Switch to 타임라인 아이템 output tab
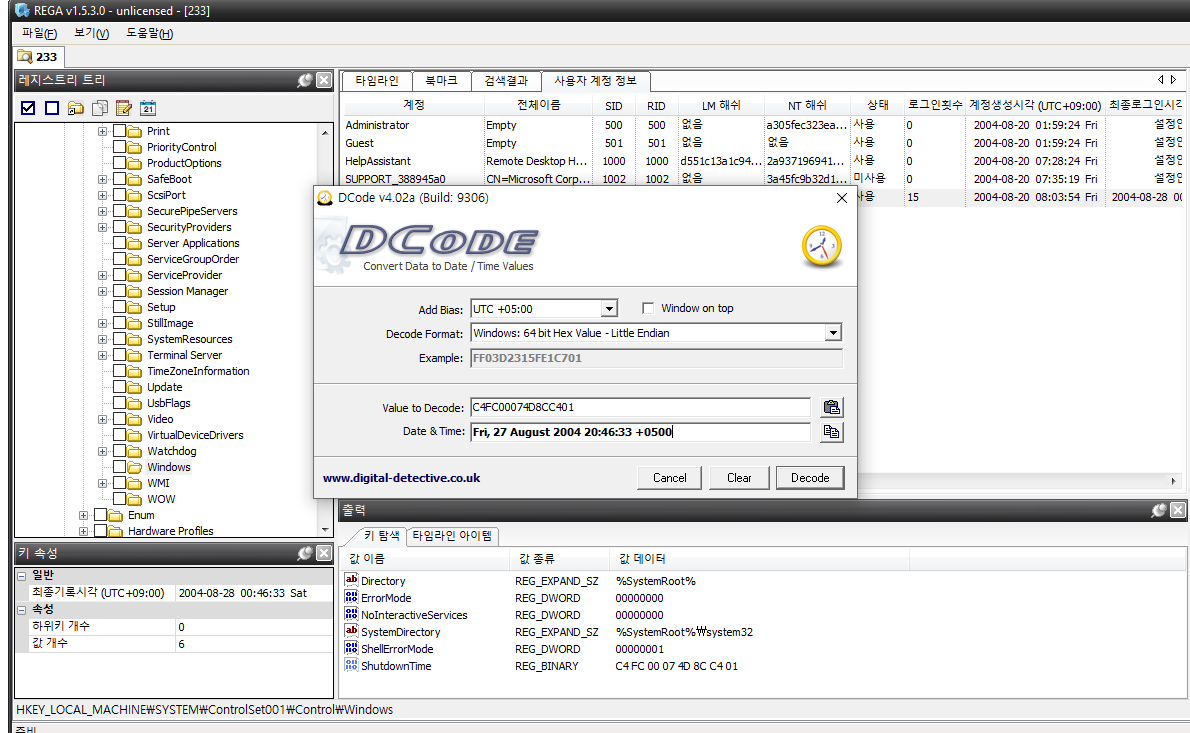 point(452,536)
